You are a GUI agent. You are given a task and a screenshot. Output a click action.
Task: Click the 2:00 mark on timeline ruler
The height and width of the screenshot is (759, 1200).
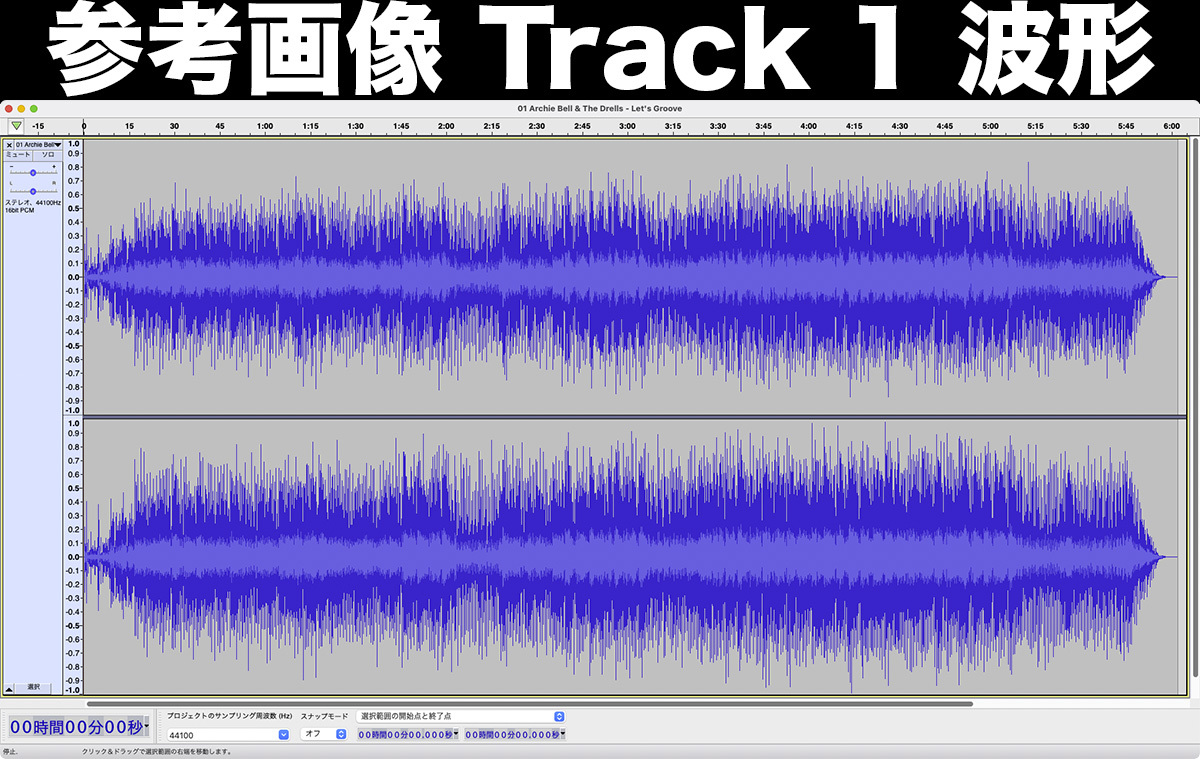(x=446, y=126)
